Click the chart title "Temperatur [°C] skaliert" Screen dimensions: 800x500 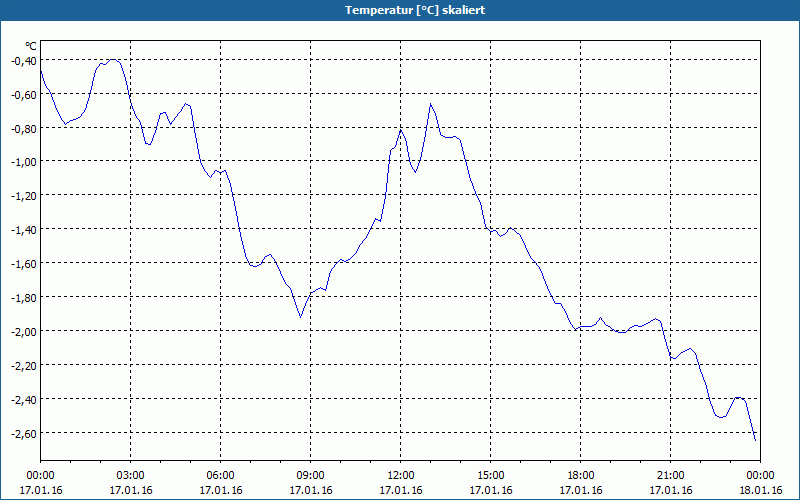400,9
